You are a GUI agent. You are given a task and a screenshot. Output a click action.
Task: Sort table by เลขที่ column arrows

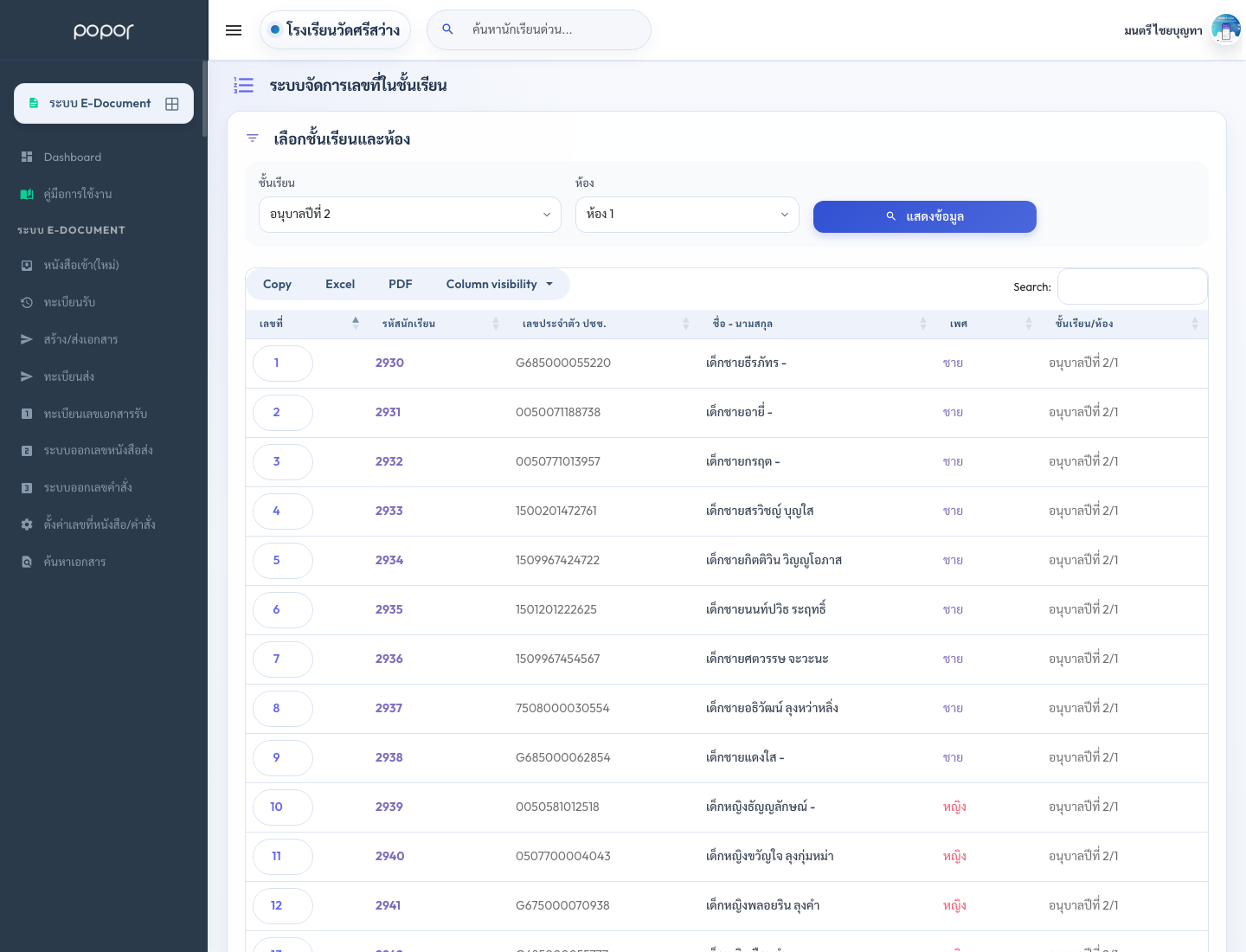point(356,324)
